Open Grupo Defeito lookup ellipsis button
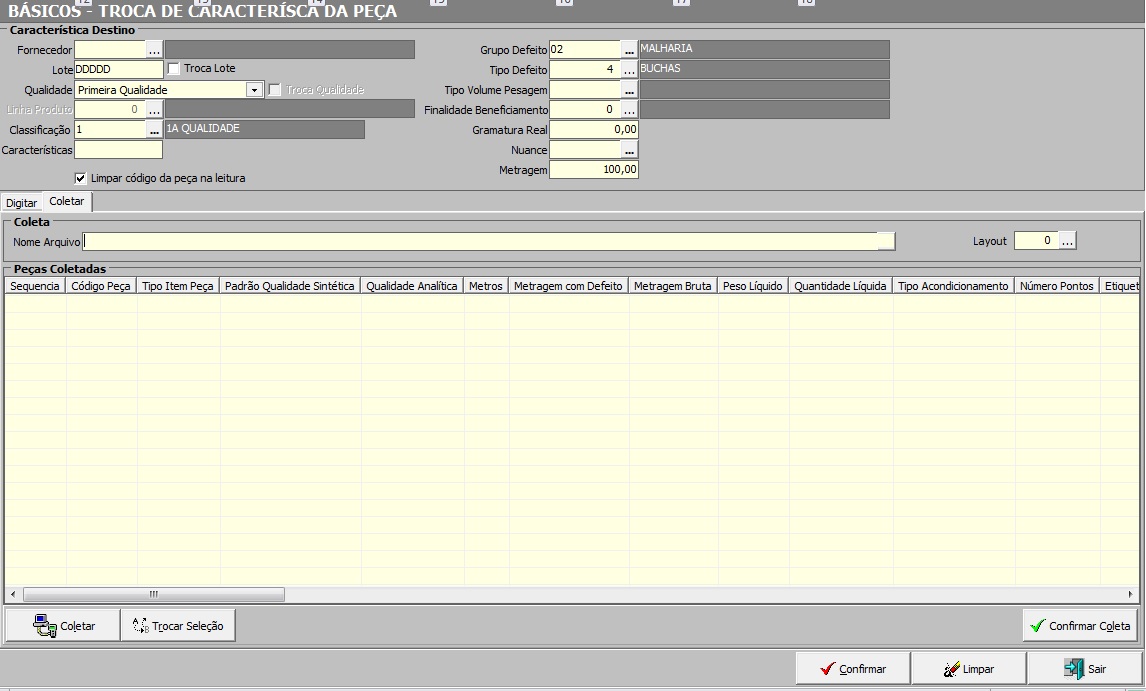The width and height of the screenshot is (1146, 691). click(x=629, y=49)
